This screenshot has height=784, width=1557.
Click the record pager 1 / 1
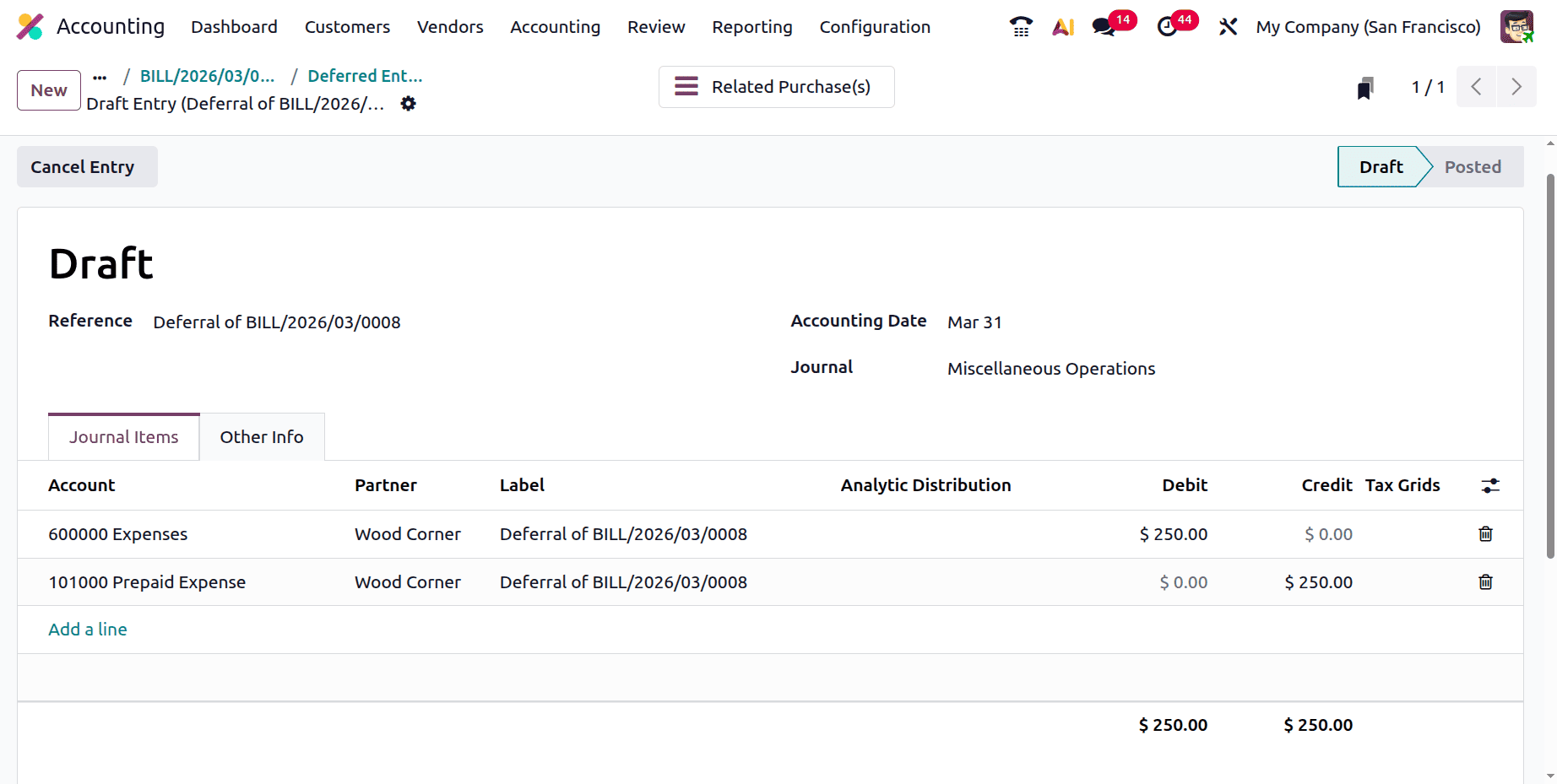(x=1428, y=87)
